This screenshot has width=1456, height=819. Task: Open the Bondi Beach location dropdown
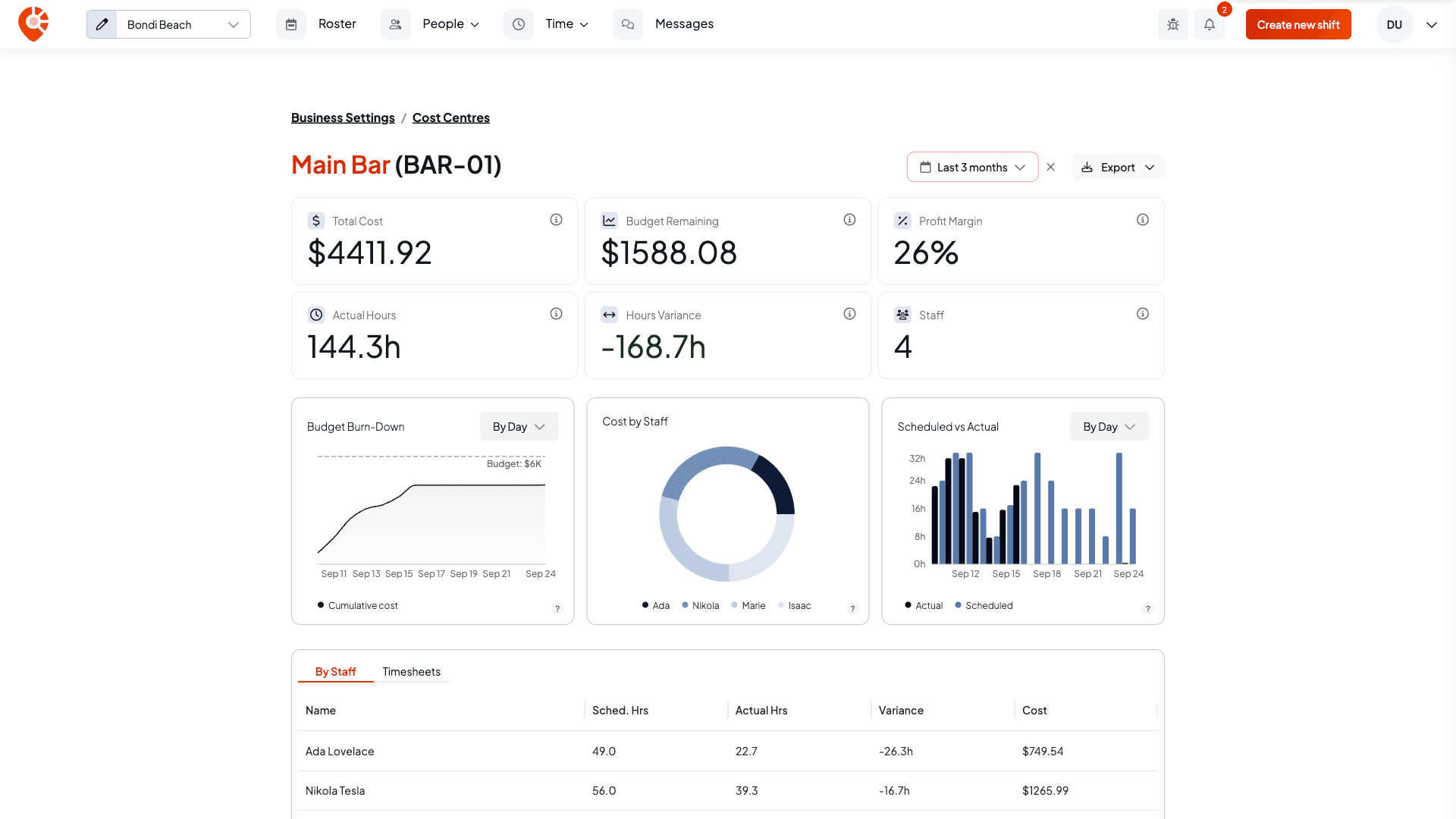click(x=184, y=24)
